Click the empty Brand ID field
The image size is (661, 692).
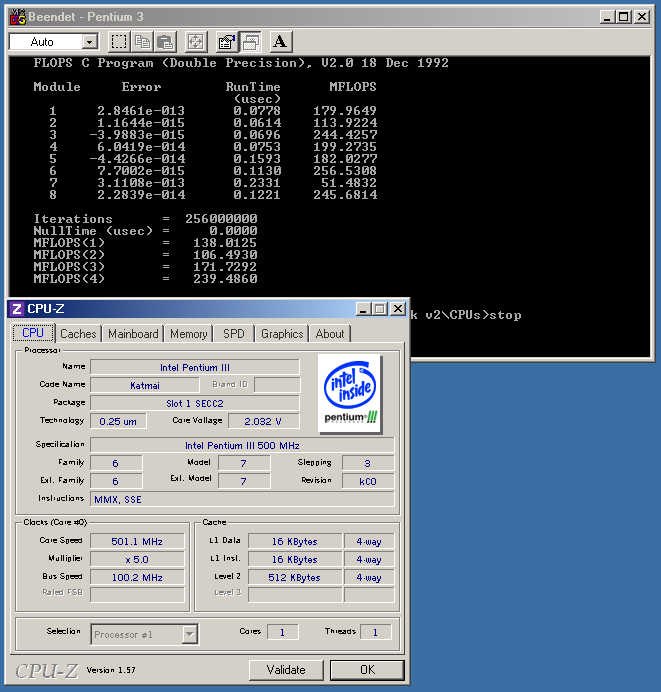(x=277, y=385)
